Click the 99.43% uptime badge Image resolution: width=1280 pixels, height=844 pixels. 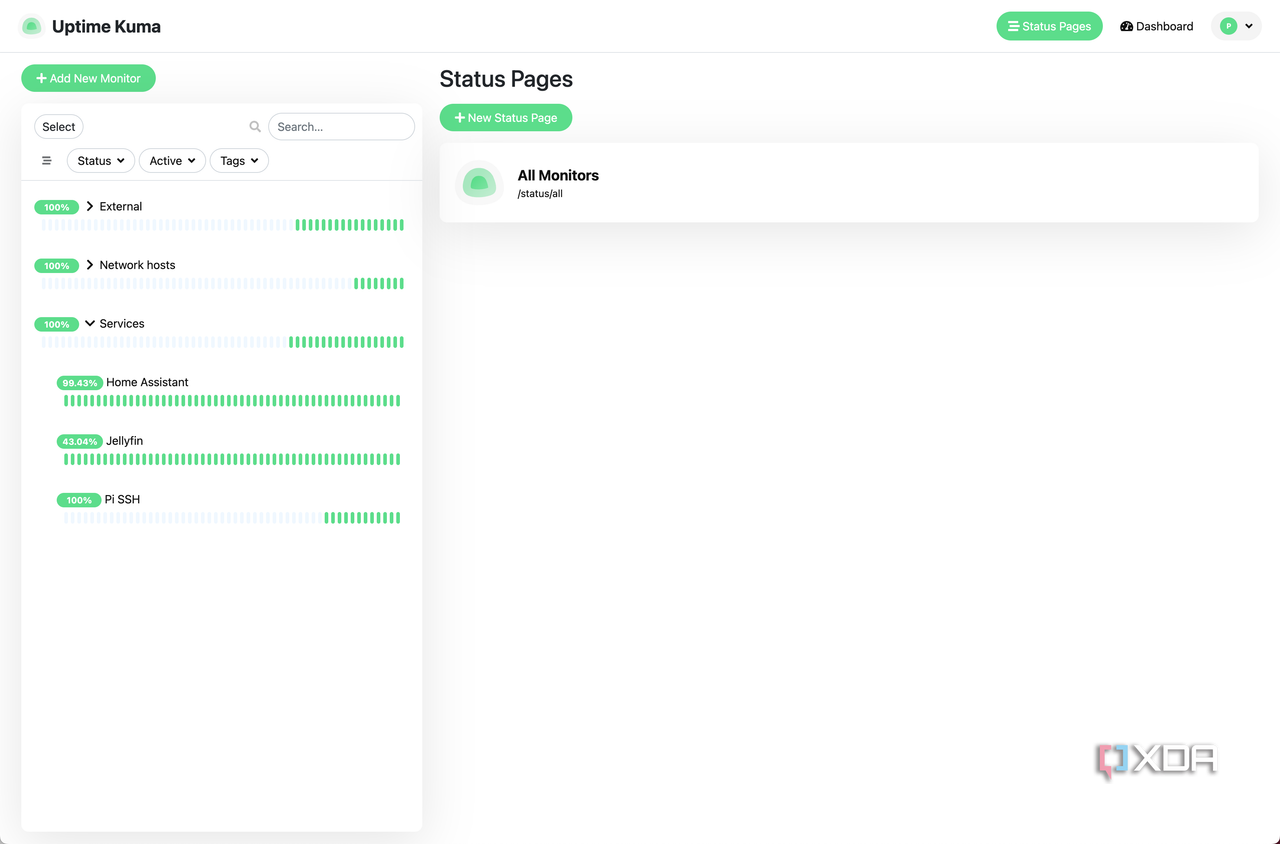tap(80, 383)
